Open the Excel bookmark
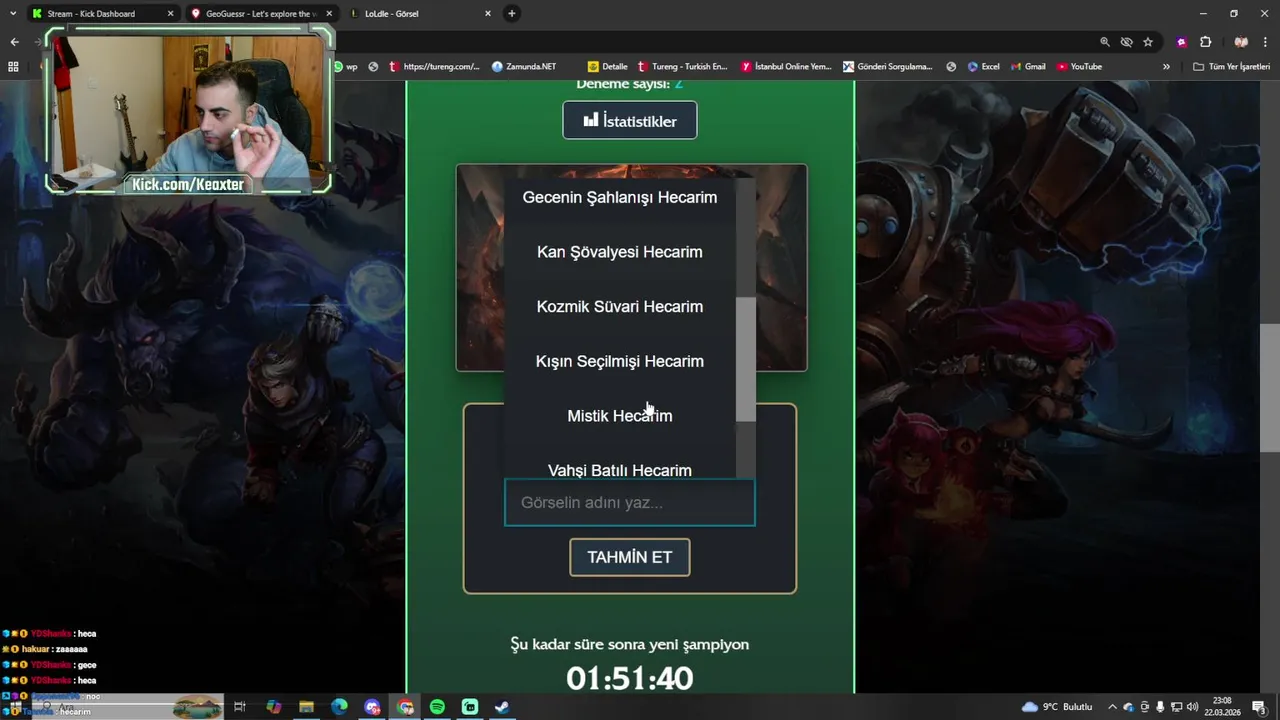 click(x=983, y=67)
